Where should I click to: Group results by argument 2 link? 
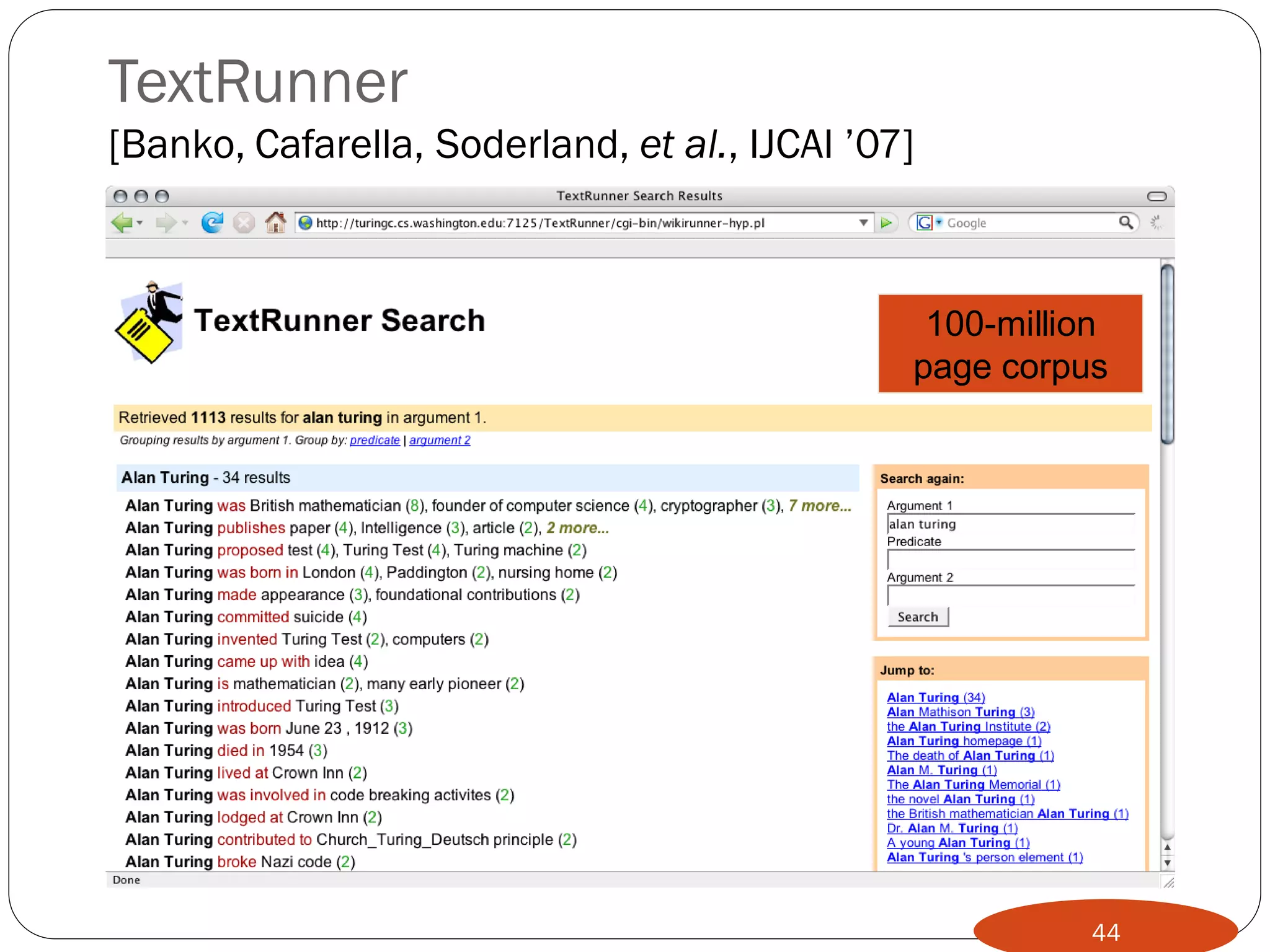(440, 440)
